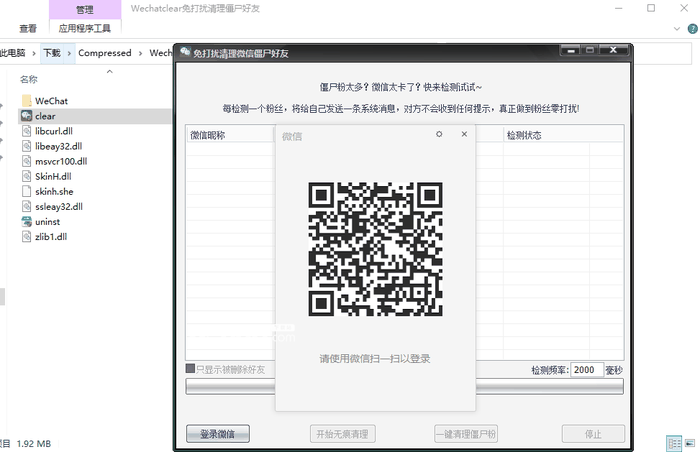Viewport: 700px width, 452px height.
Task: Switch Explorer to large icons view
Action: (690, 444)
